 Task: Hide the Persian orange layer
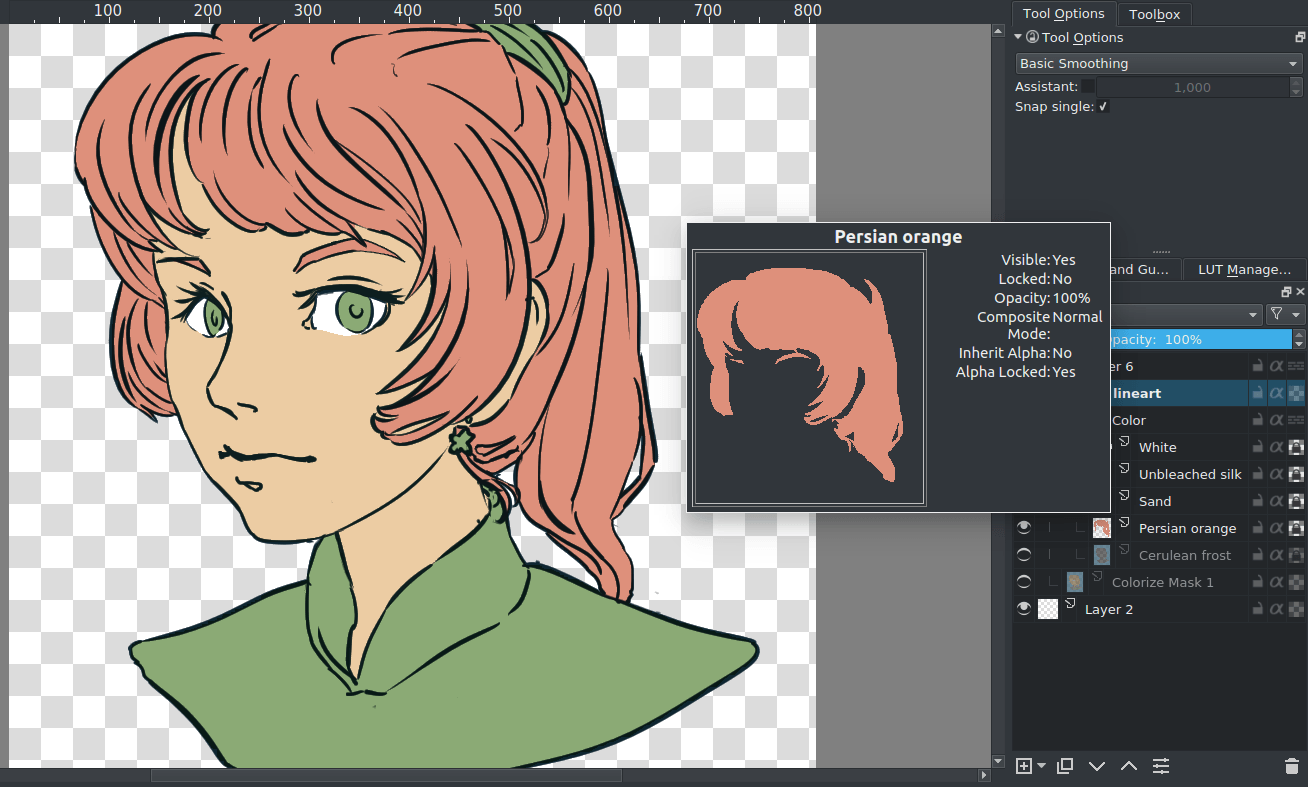[1022, 527]
